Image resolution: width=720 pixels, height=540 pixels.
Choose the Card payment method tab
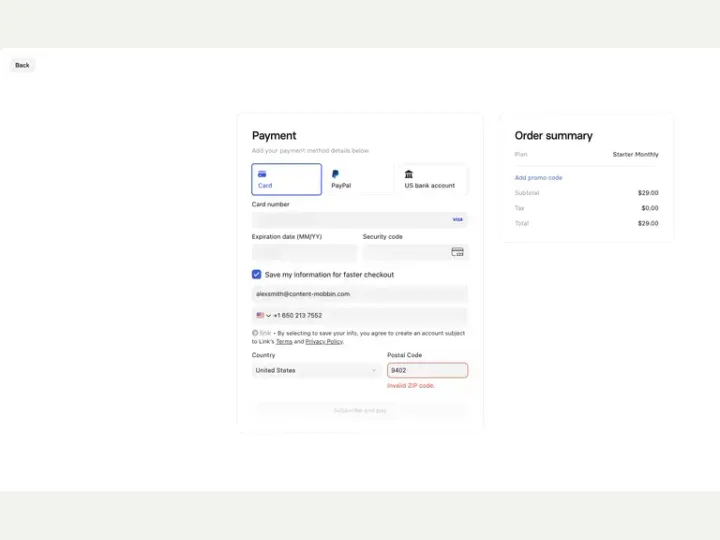tap(287, 179)
